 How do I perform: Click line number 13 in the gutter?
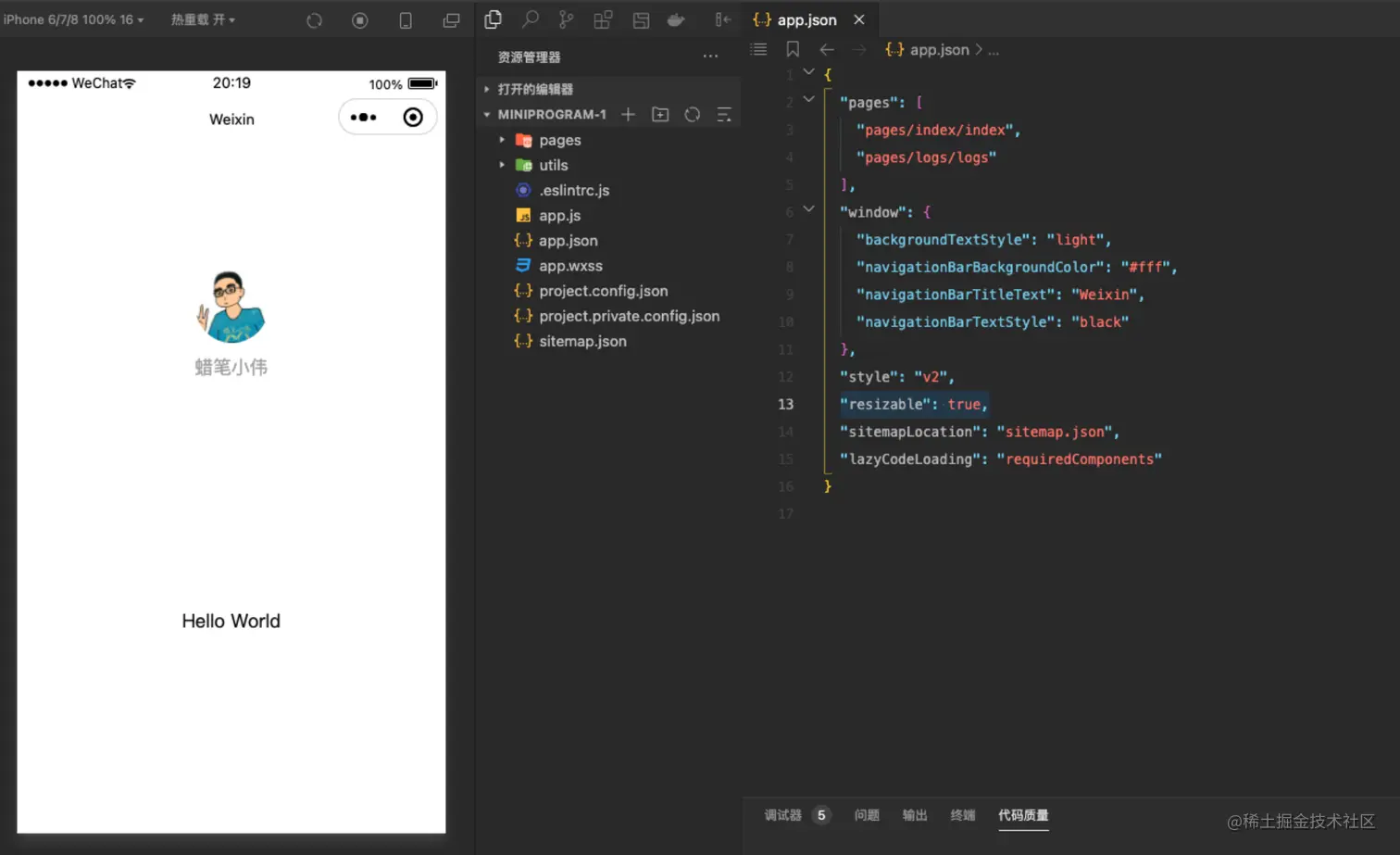tap(786, 404)
